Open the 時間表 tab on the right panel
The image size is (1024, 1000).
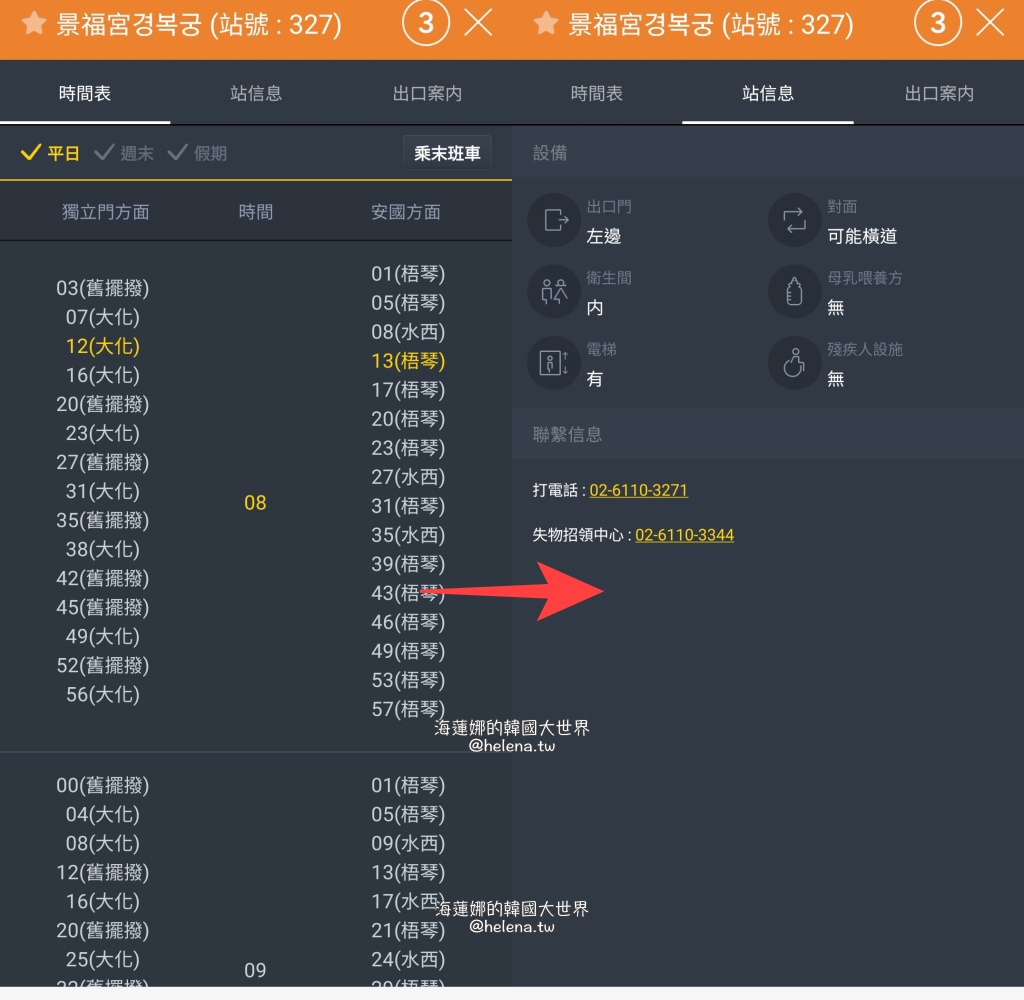pos(597,92)
